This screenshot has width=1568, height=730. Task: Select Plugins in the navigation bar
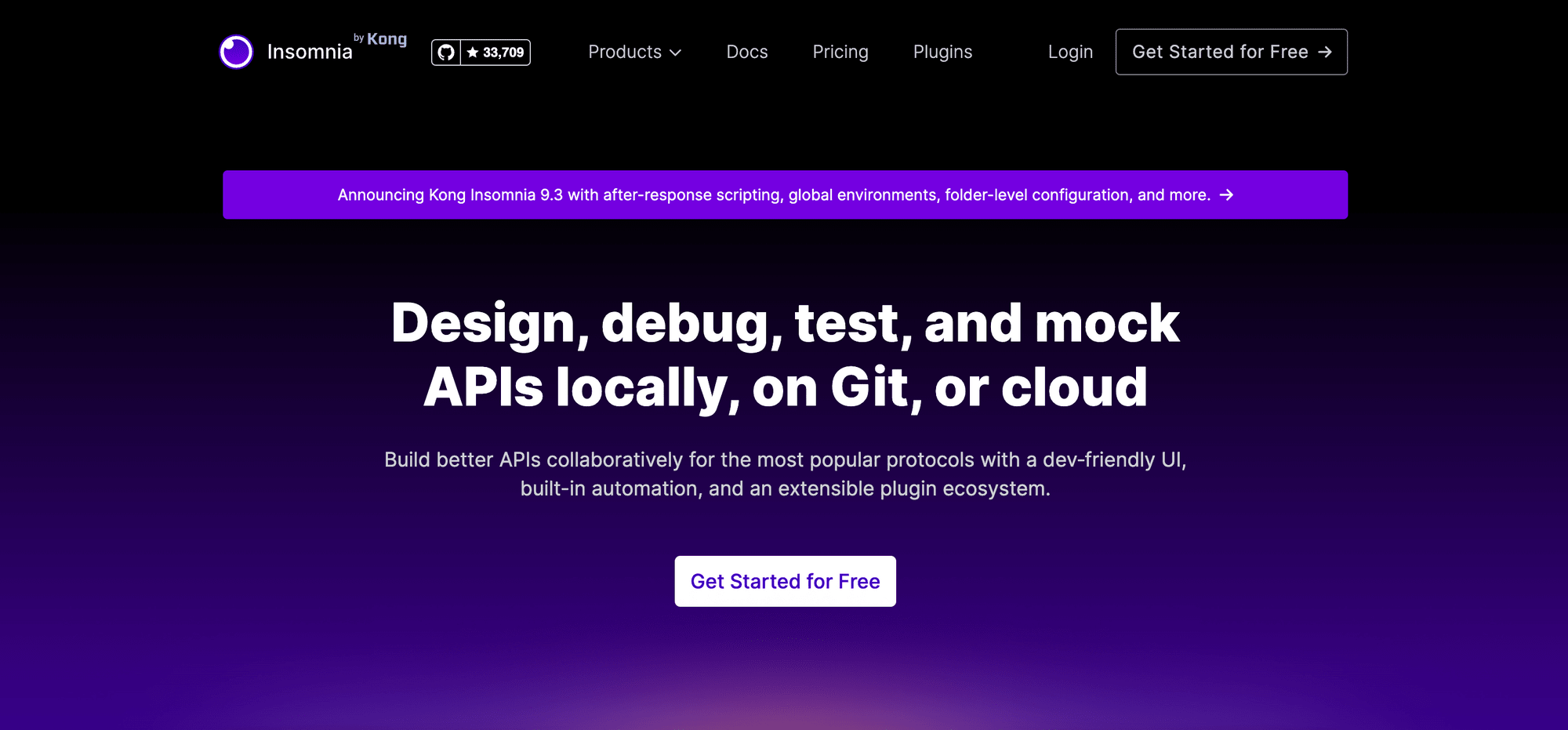(x=942, y=52)
